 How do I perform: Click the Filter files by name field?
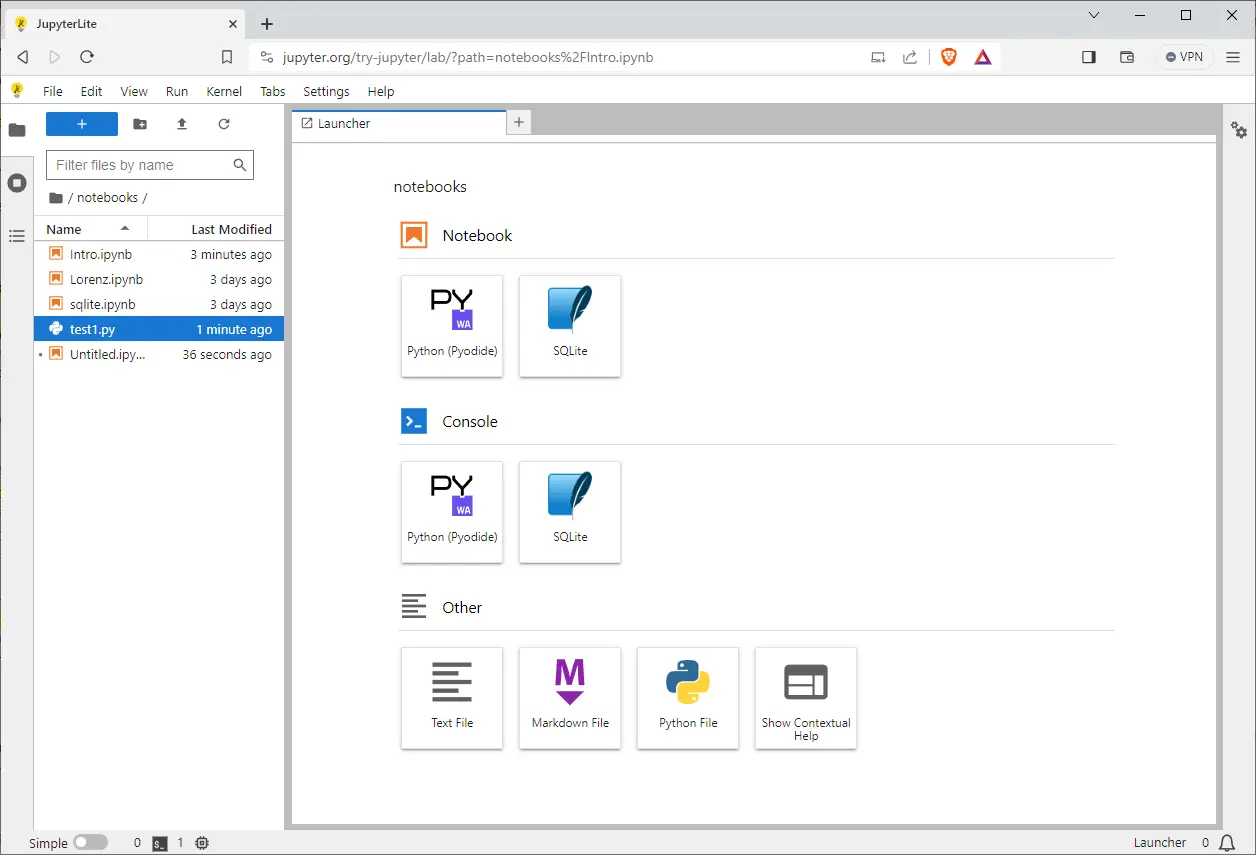(150, 165)
